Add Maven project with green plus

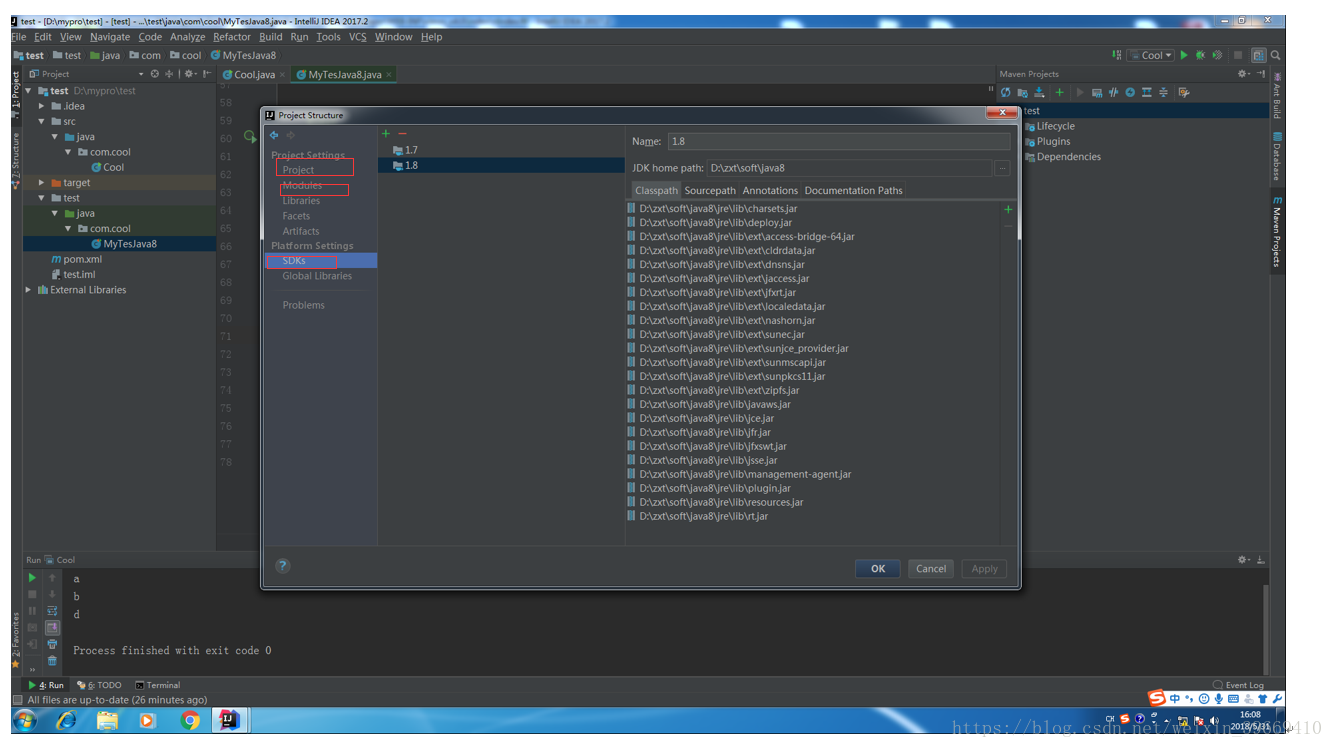(x=1059, y=92)
